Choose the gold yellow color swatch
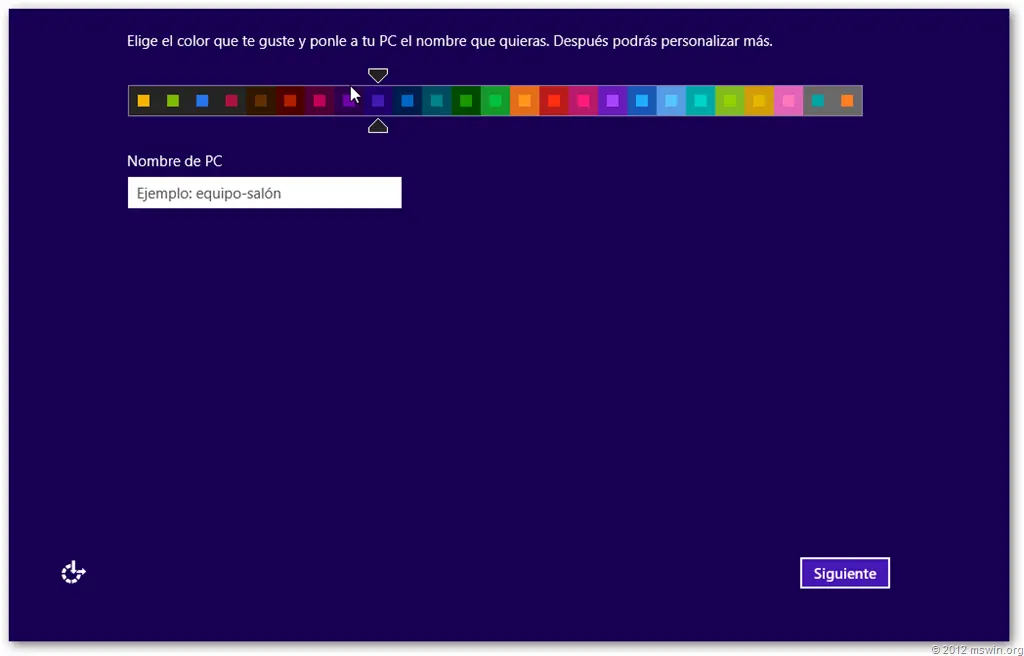 click(759, 101)
